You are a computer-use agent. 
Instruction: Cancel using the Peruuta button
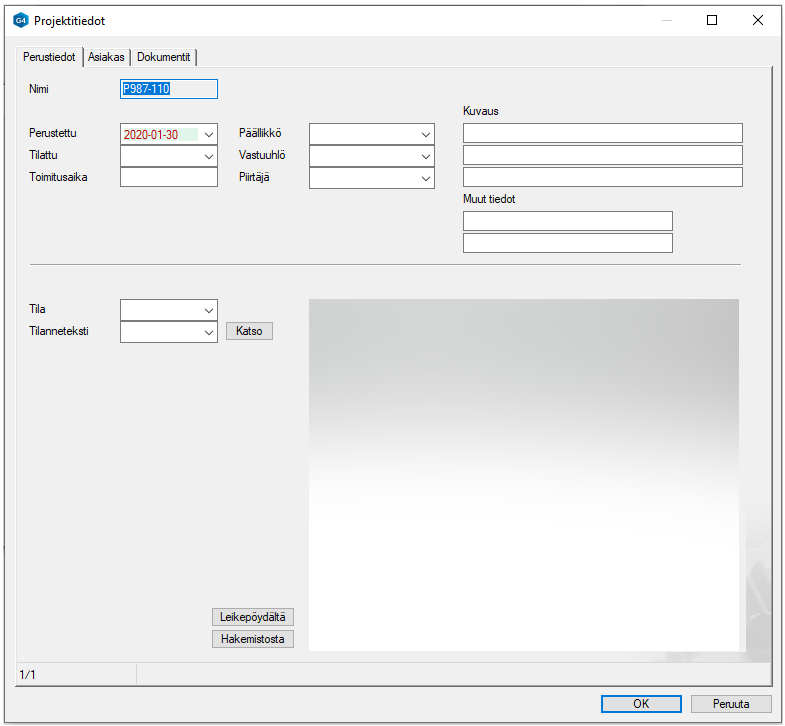[x=732, y=703]
